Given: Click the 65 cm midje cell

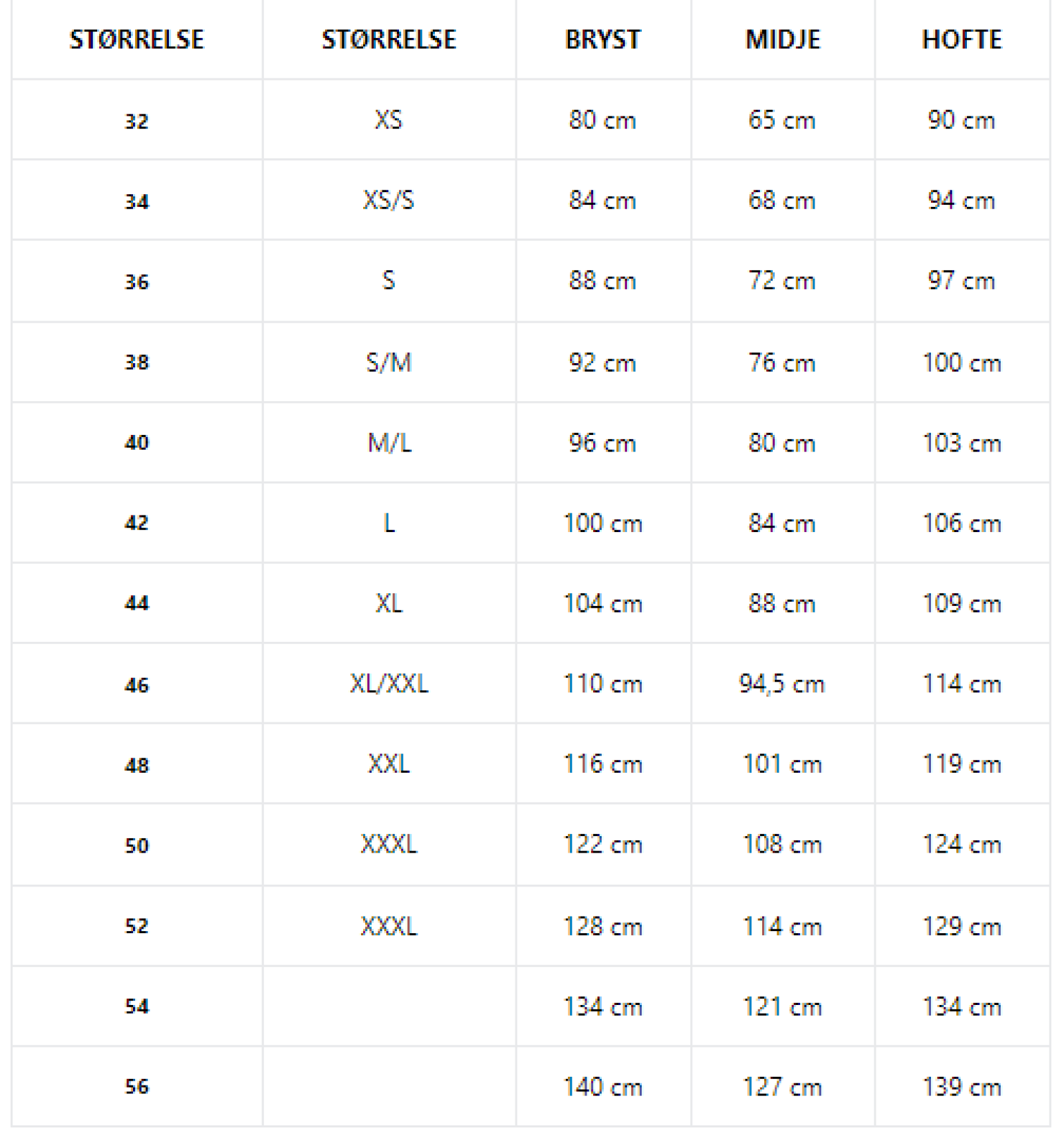Looking at the screenshot, I should [782, 120].
